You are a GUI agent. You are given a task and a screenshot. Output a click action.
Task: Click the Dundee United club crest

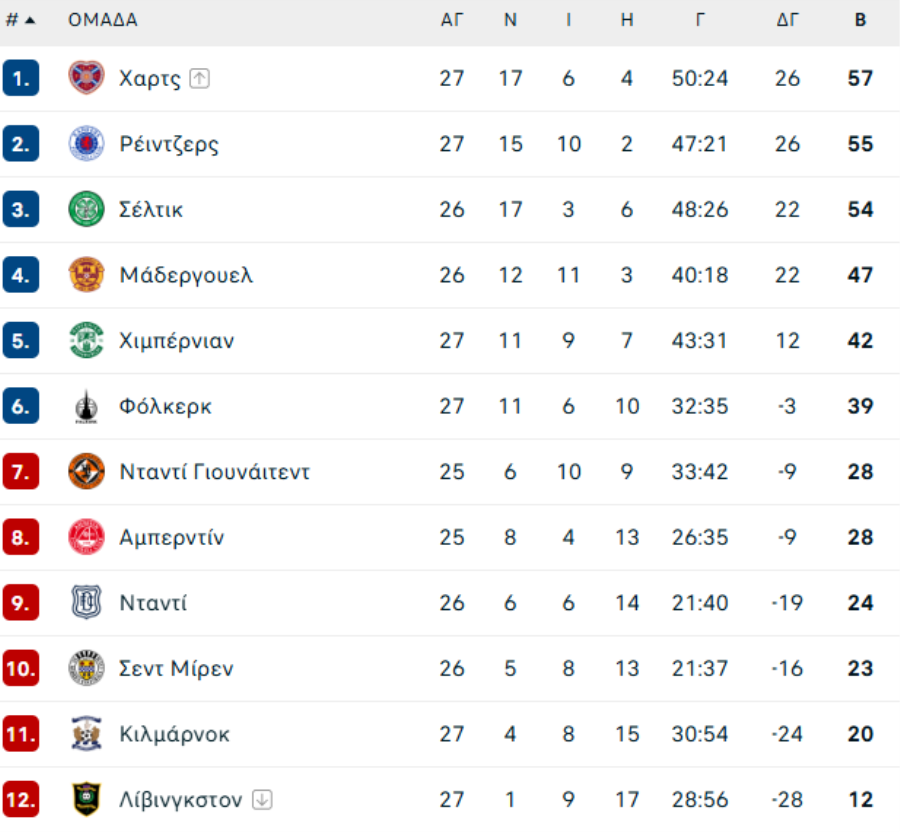tap(86, 472)
